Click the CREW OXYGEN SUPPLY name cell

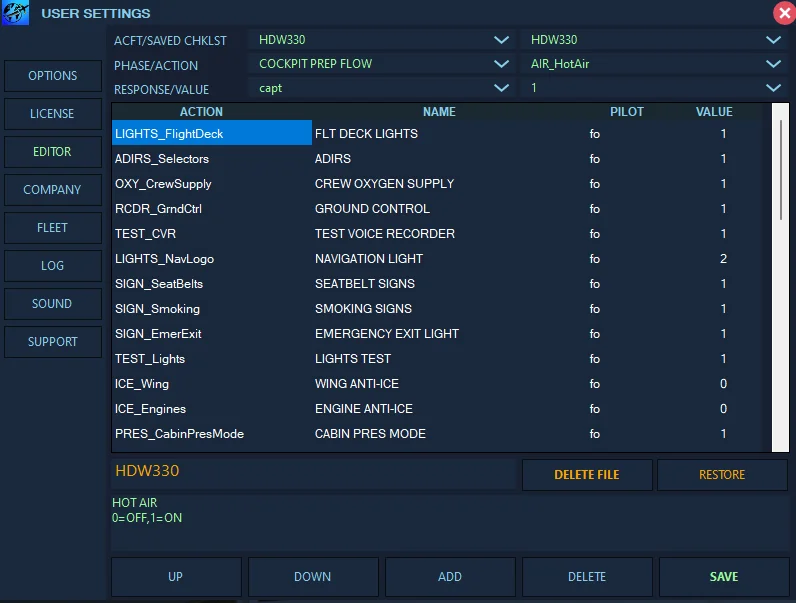tap(384, 184)
